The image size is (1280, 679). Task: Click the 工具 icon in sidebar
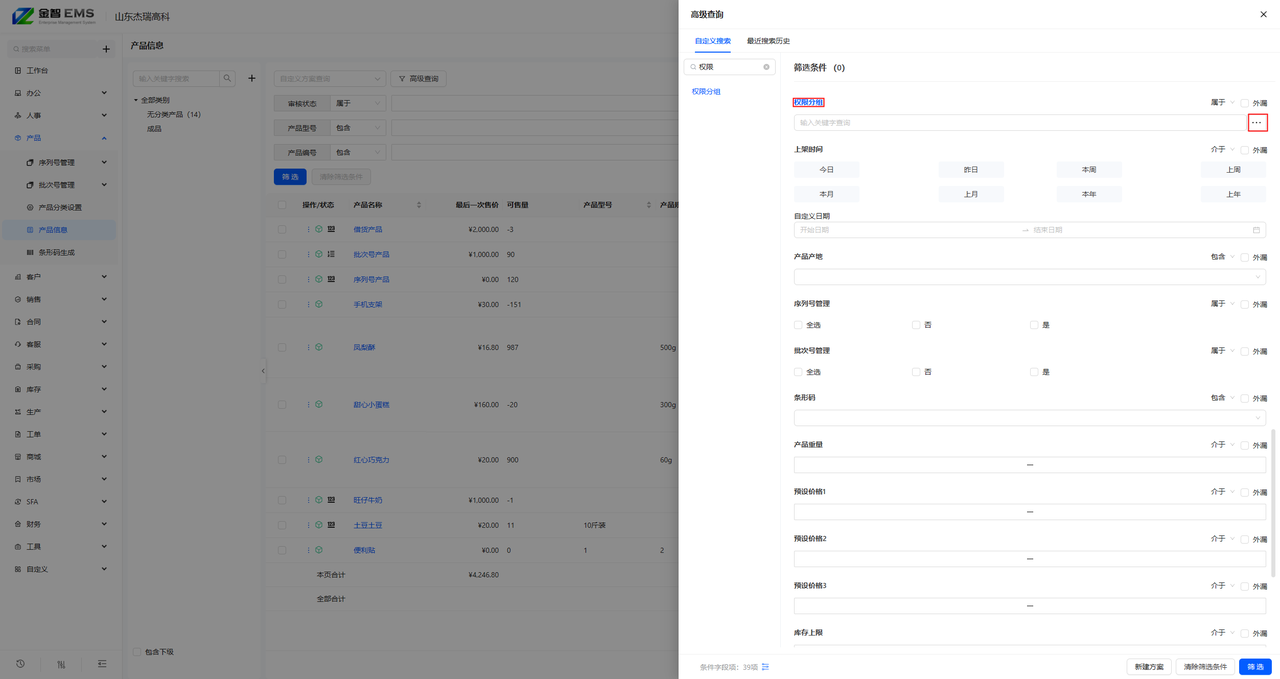18,547
